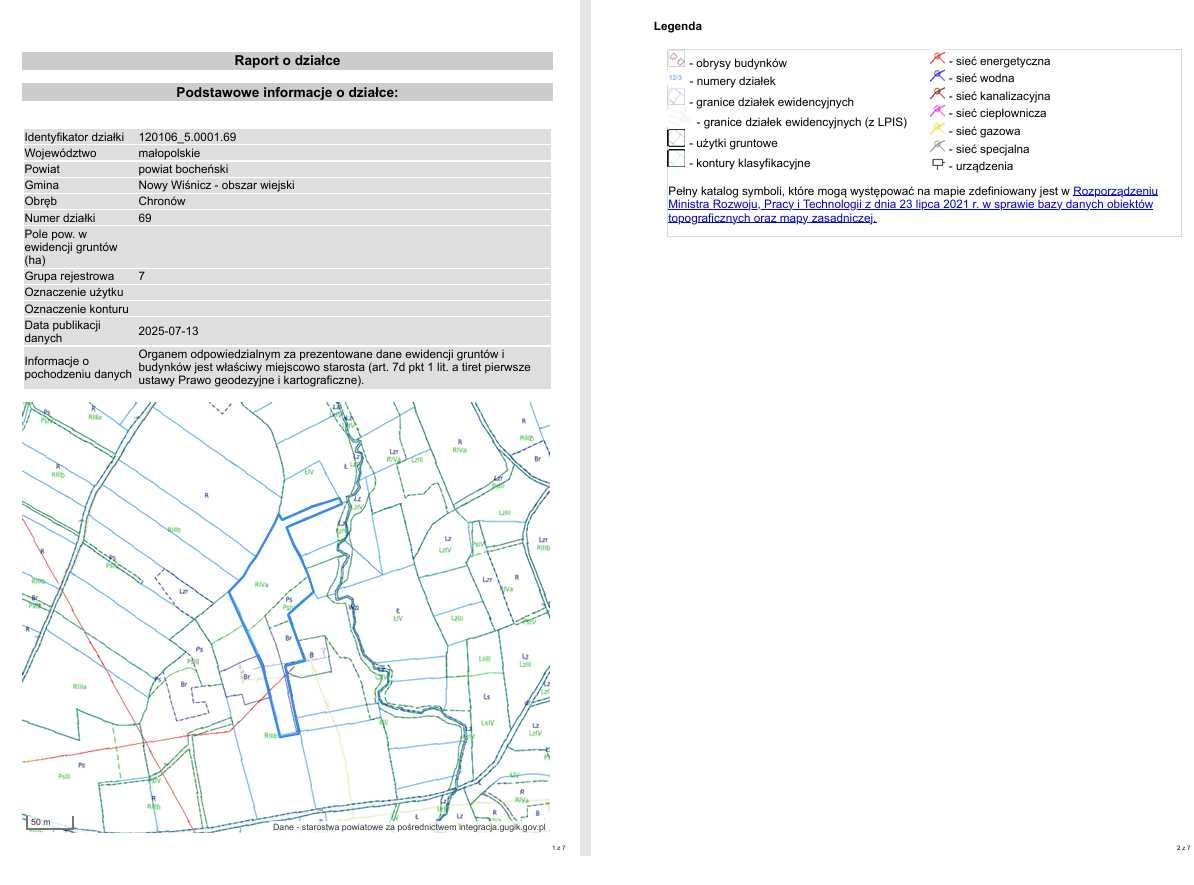Click the sieć wodna legend icon

(937, 76)
